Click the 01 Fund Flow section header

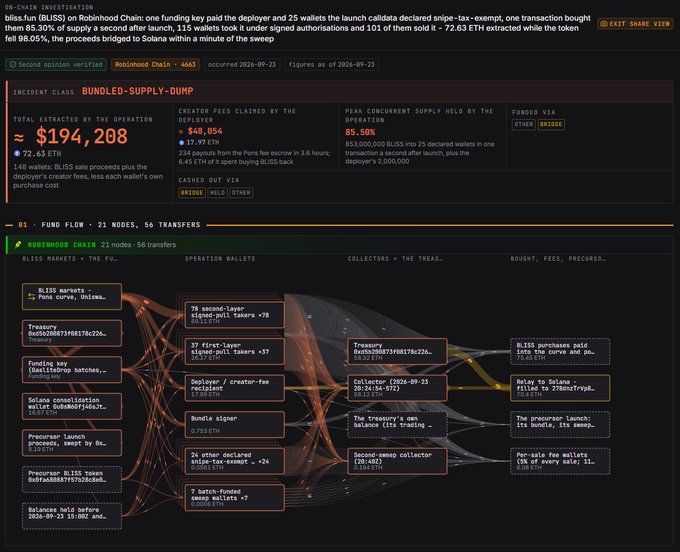pos(109,225)
